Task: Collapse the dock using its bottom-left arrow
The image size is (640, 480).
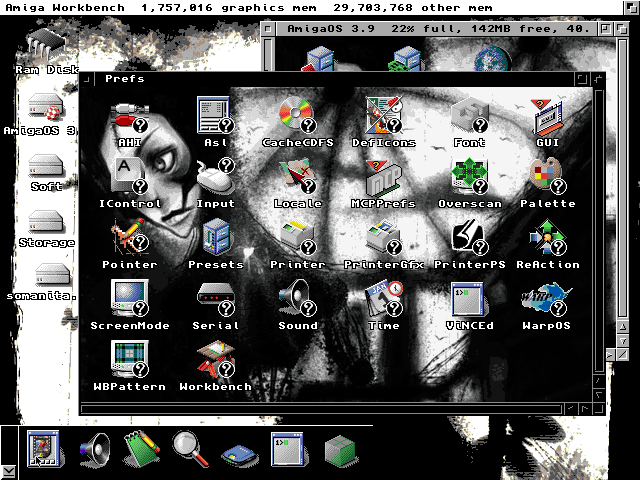Action: click(x=9, y=472)
